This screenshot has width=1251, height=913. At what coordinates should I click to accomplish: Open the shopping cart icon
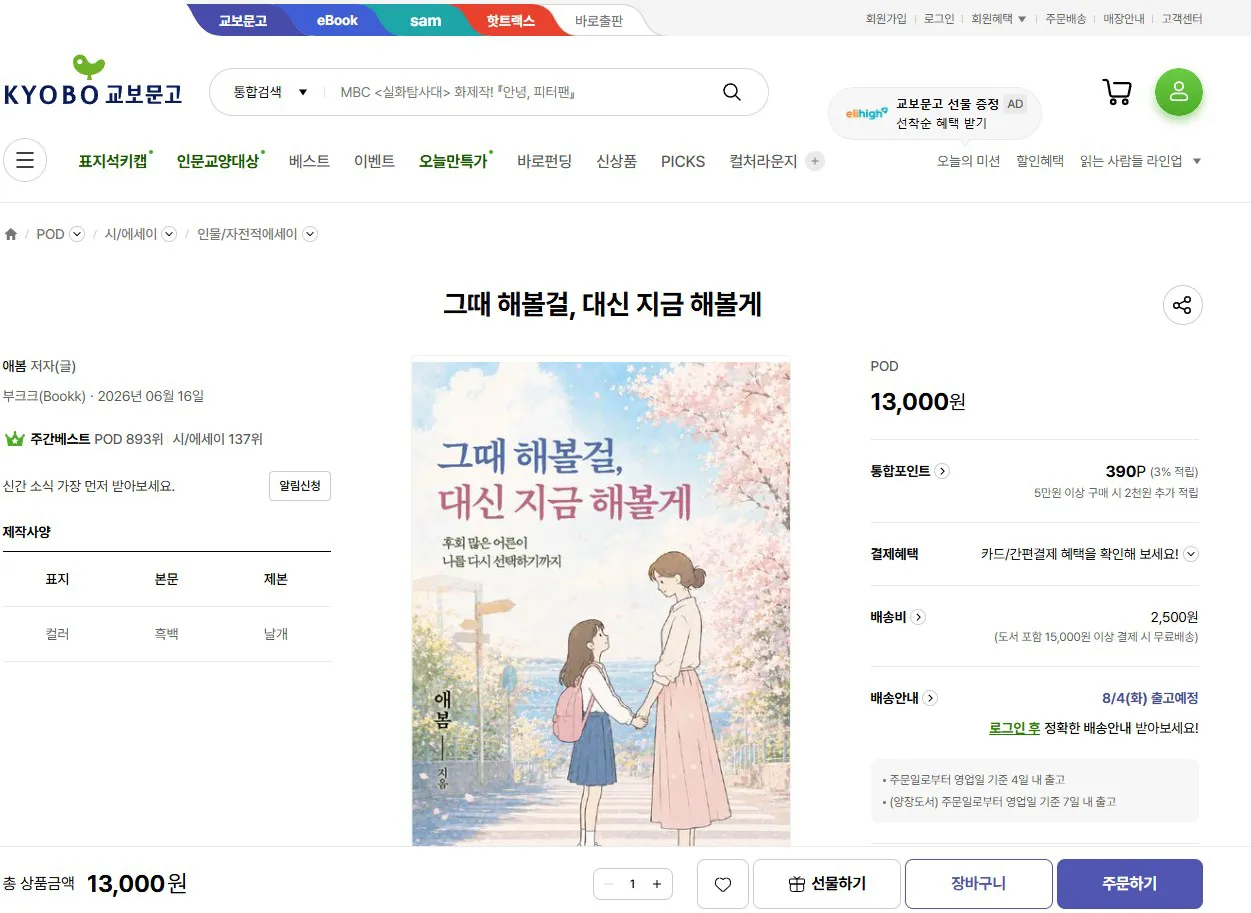(1117, 92)
